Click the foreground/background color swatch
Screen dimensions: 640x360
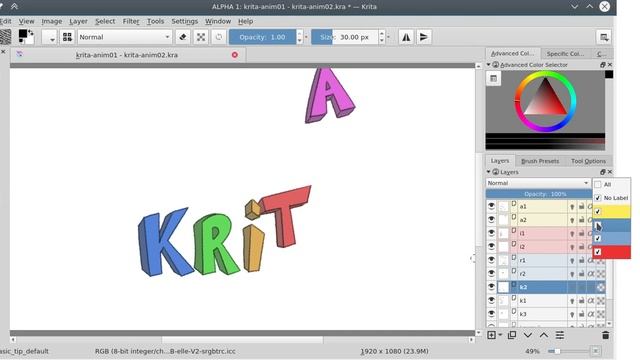26,37
